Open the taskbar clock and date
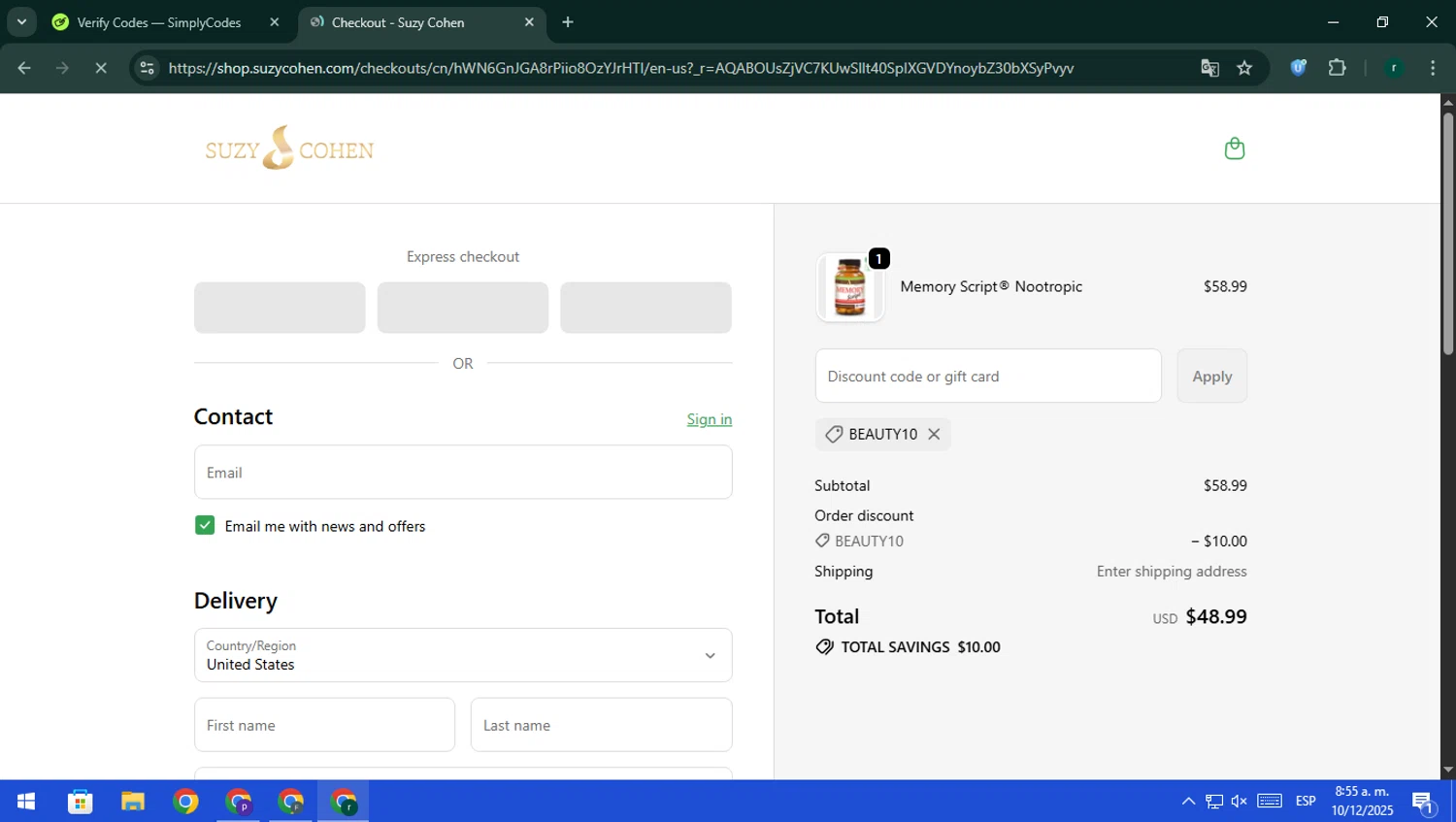Screen dimensions: 1456x822 point(1362,802)
